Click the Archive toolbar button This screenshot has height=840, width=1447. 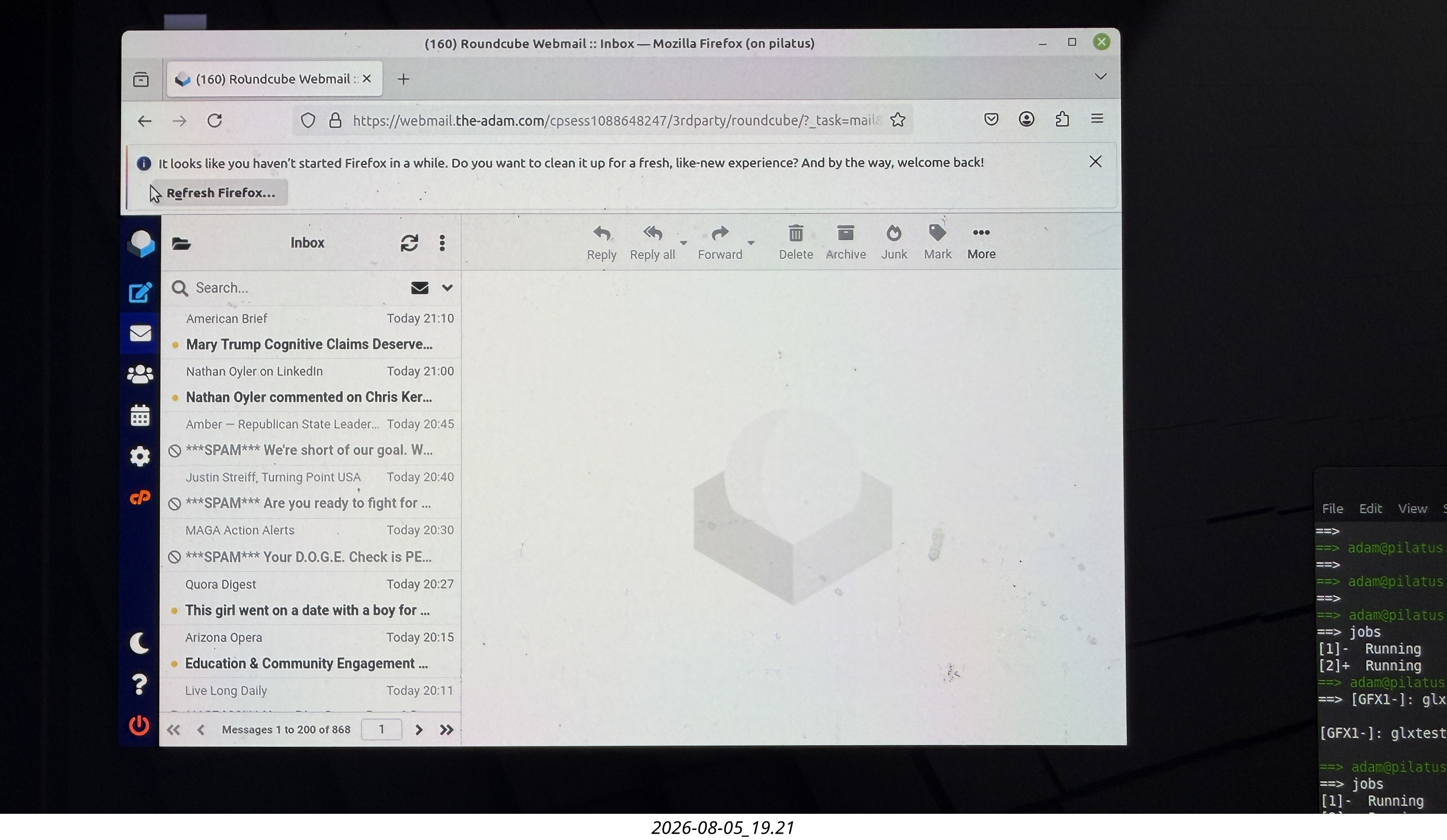846,242
